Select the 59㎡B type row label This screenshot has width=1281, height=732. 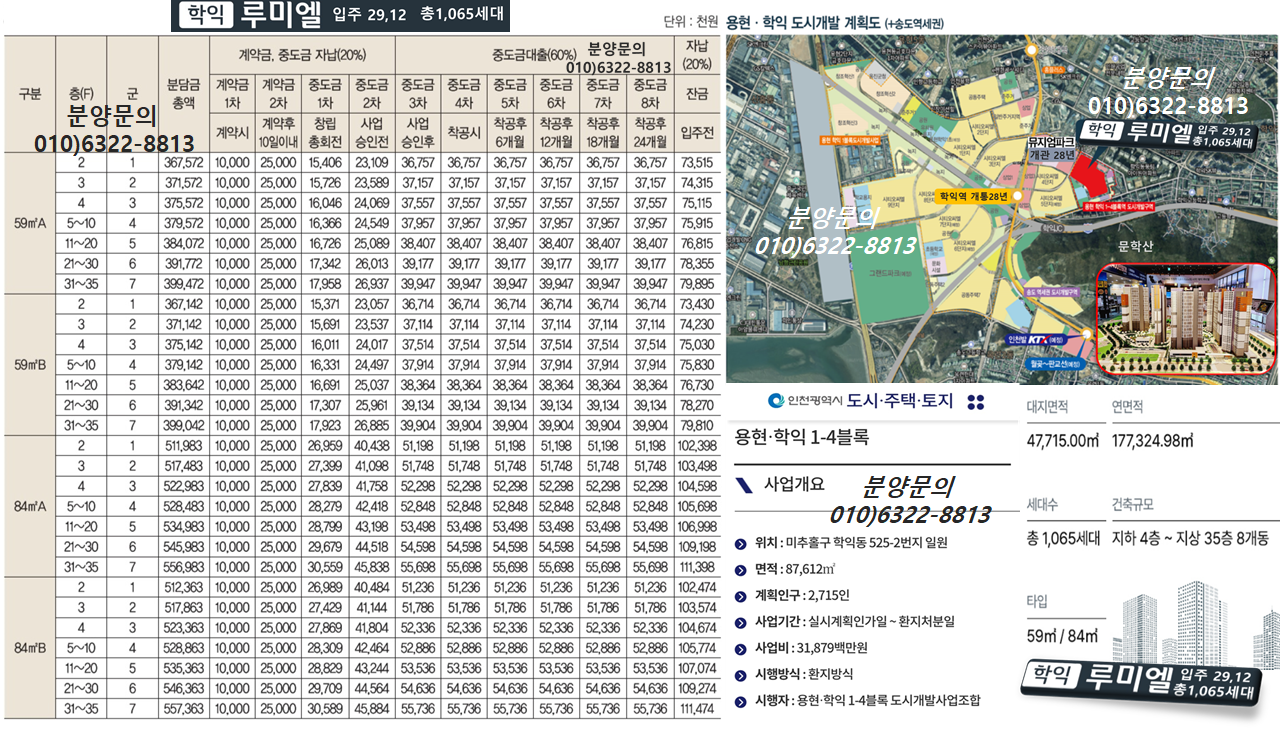click(x=30, y=365)
